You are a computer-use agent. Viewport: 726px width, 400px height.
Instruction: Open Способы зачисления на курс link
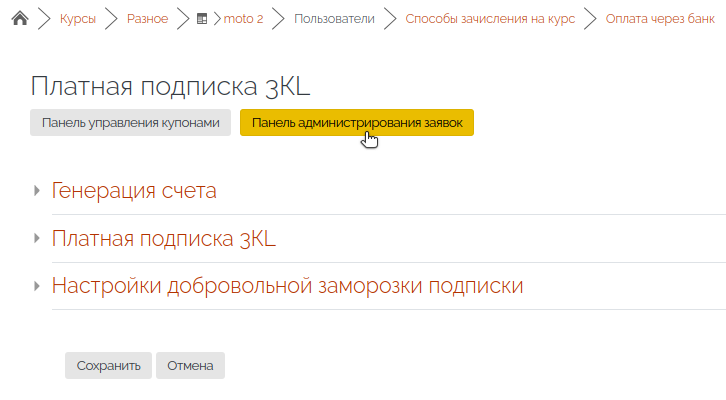pyautogui.click(x=490, y=19)
